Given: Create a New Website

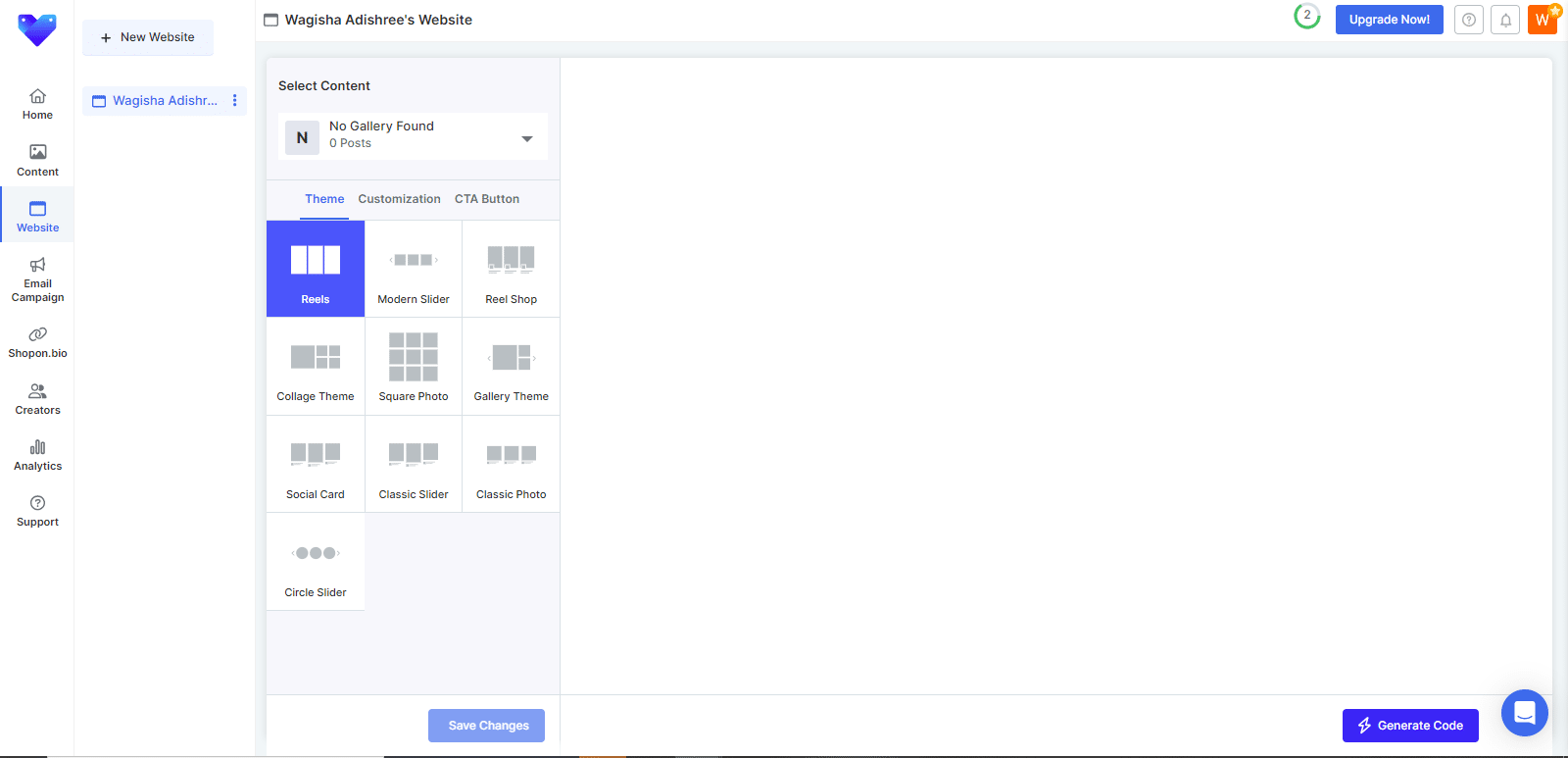Looking at the screenshot, I should (x=148, y=37).
